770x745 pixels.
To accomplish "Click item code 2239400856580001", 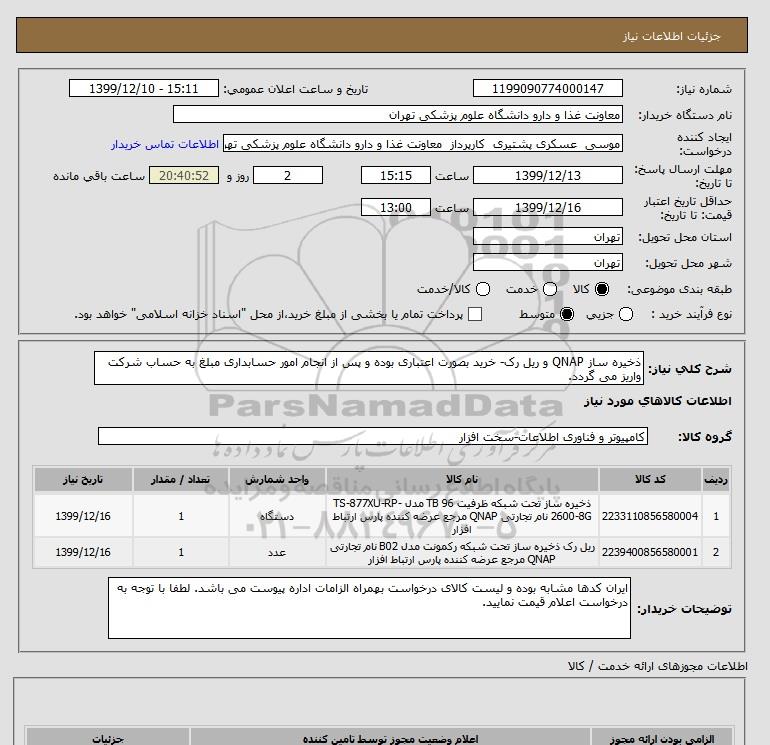I will [x=650, y=552].
